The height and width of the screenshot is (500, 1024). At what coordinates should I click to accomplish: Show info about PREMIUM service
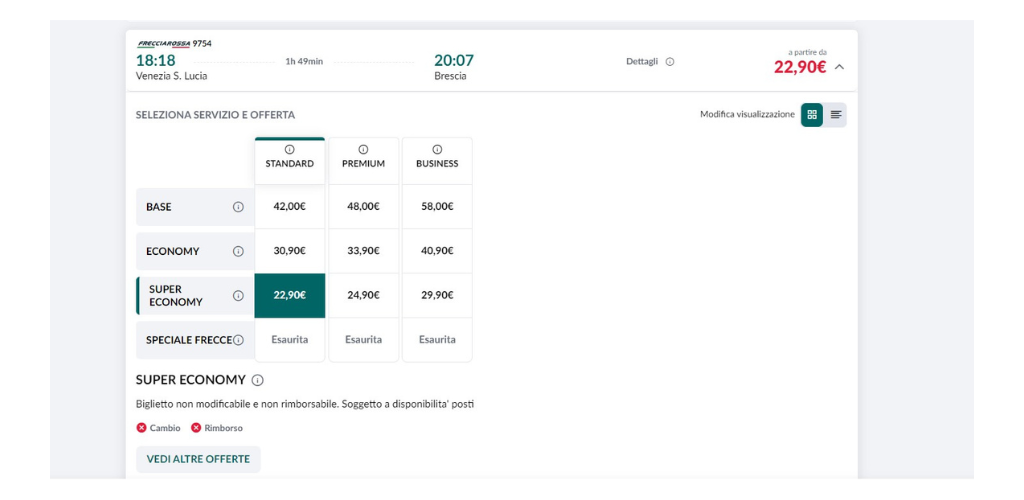click(363, 149)
